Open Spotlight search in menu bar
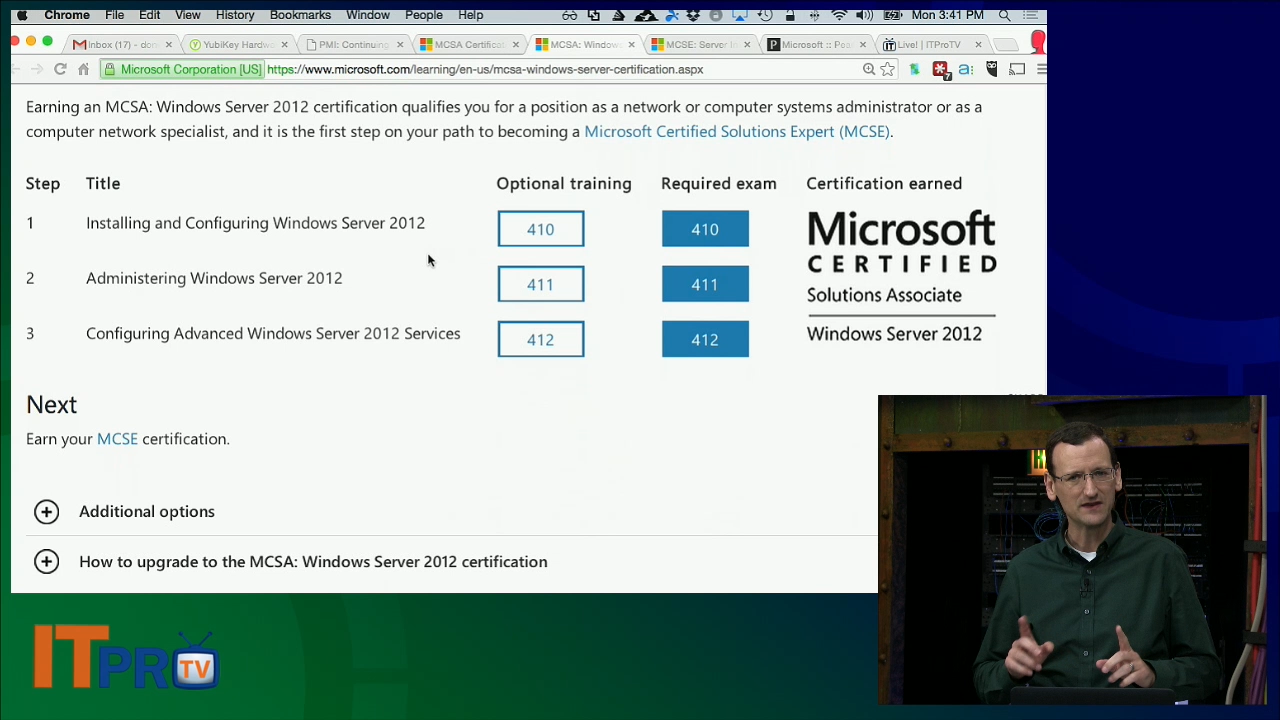 [x=1004, y=15]
